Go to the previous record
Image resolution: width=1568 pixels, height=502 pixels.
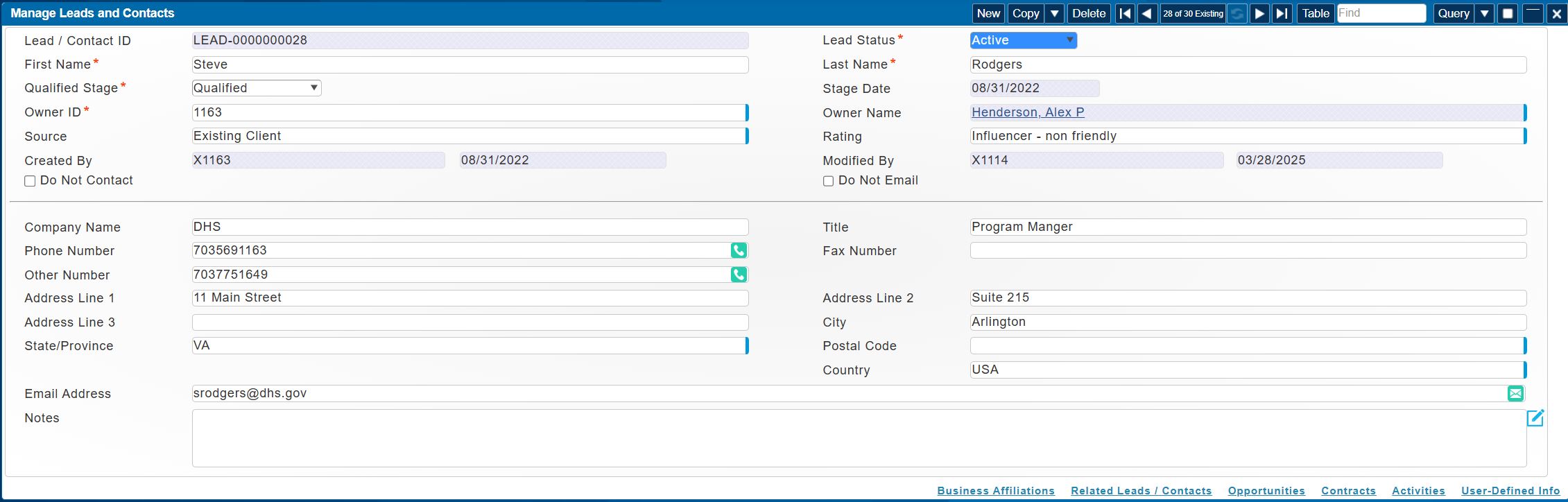tap(1147, 13)
